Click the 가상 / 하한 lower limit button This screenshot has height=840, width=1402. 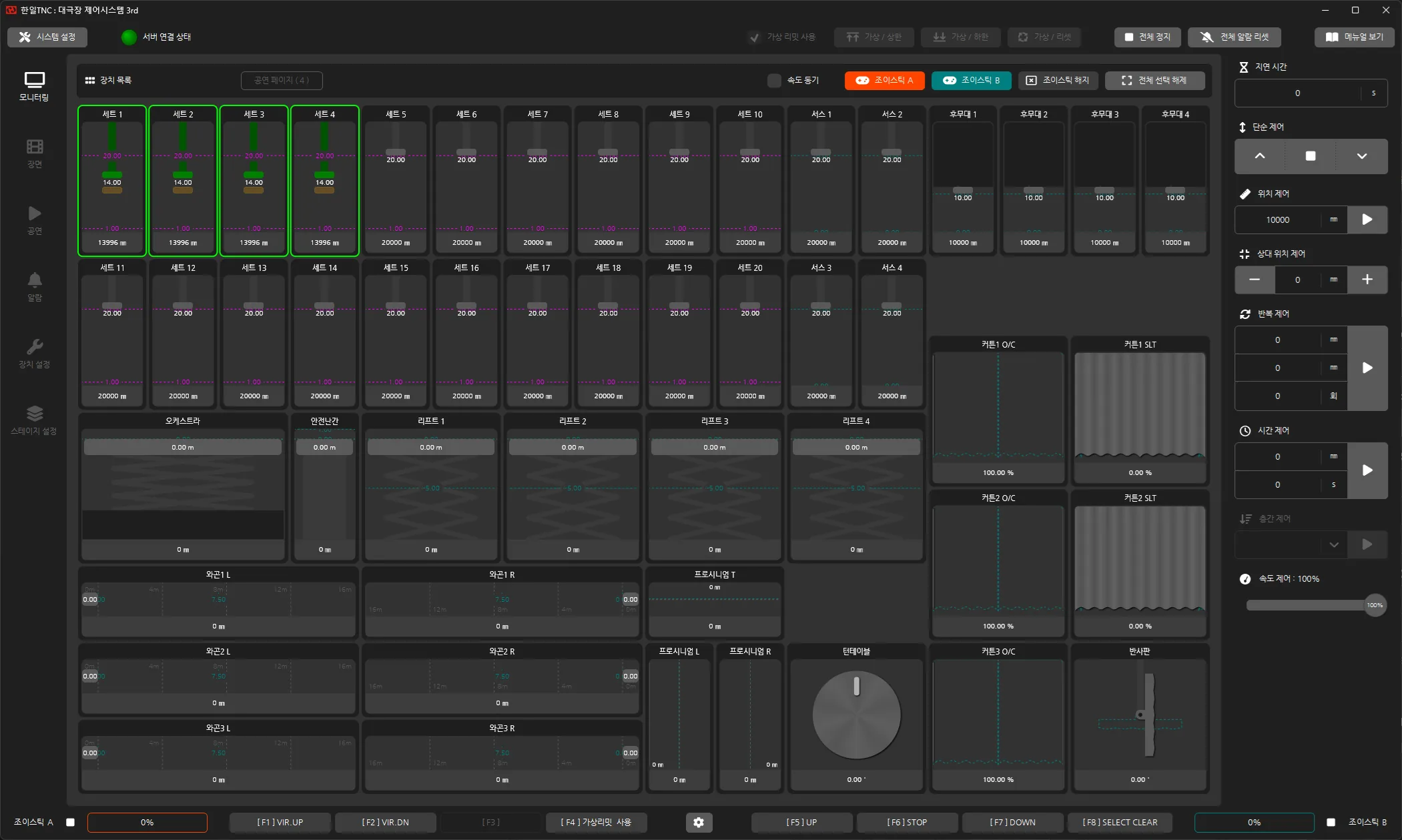click(x=960, y=37)
